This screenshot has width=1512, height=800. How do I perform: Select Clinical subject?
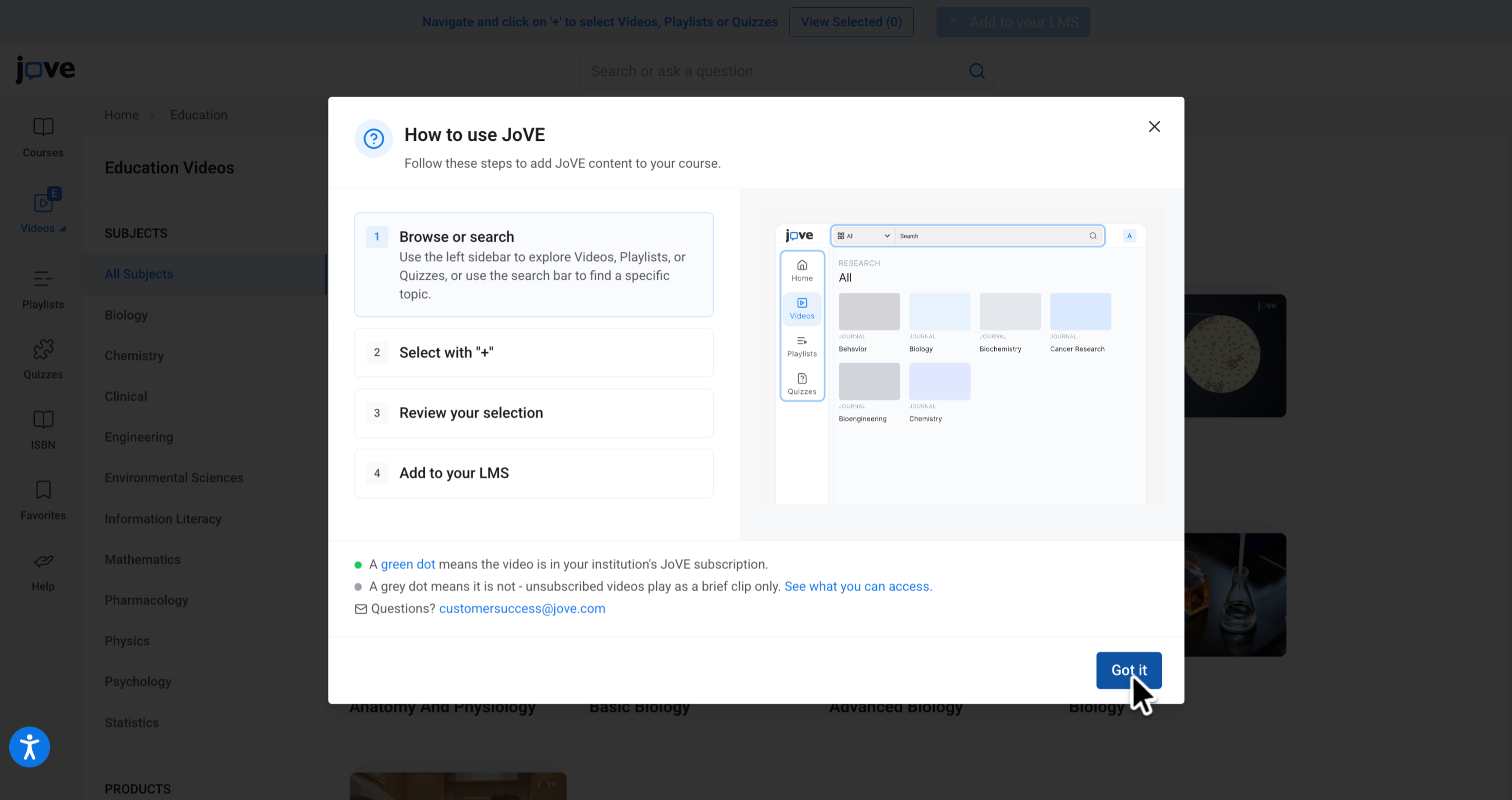pos(125,396)
